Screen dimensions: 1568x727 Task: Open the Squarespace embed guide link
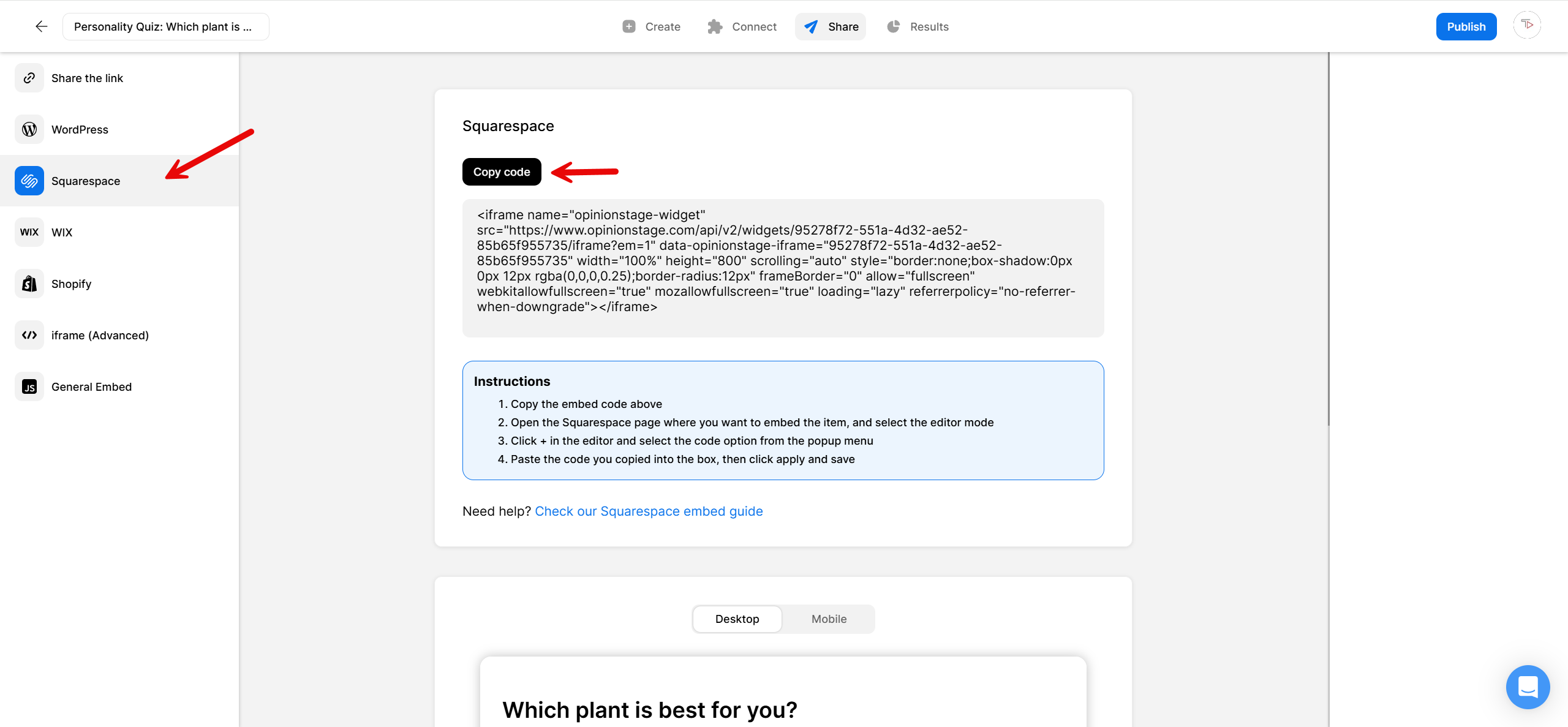[x=649, y=511]
